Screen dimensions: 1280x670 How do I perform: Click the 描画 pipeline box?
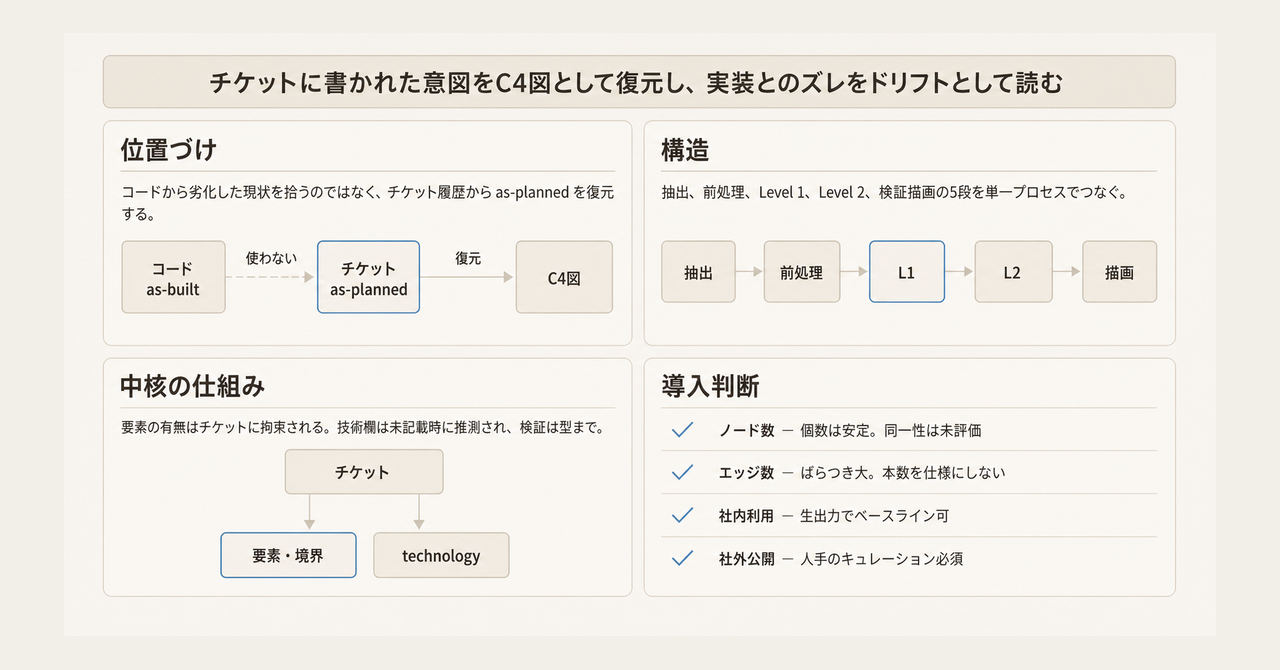[x=1119, y=272]
